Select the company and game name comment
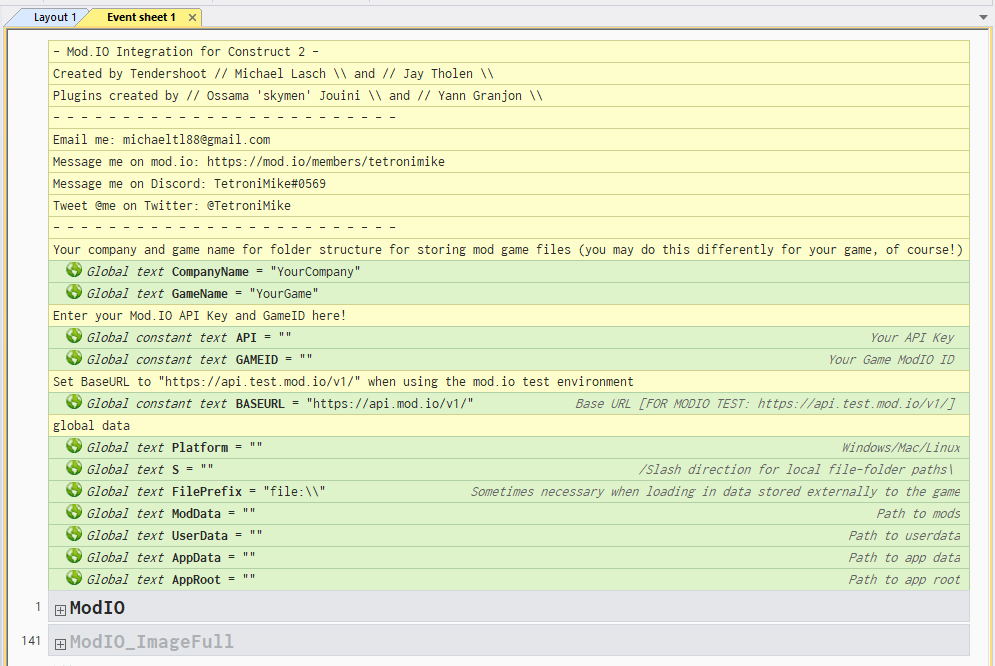Image resolution: width=995 pixels, height=666 pixels. 509,249
